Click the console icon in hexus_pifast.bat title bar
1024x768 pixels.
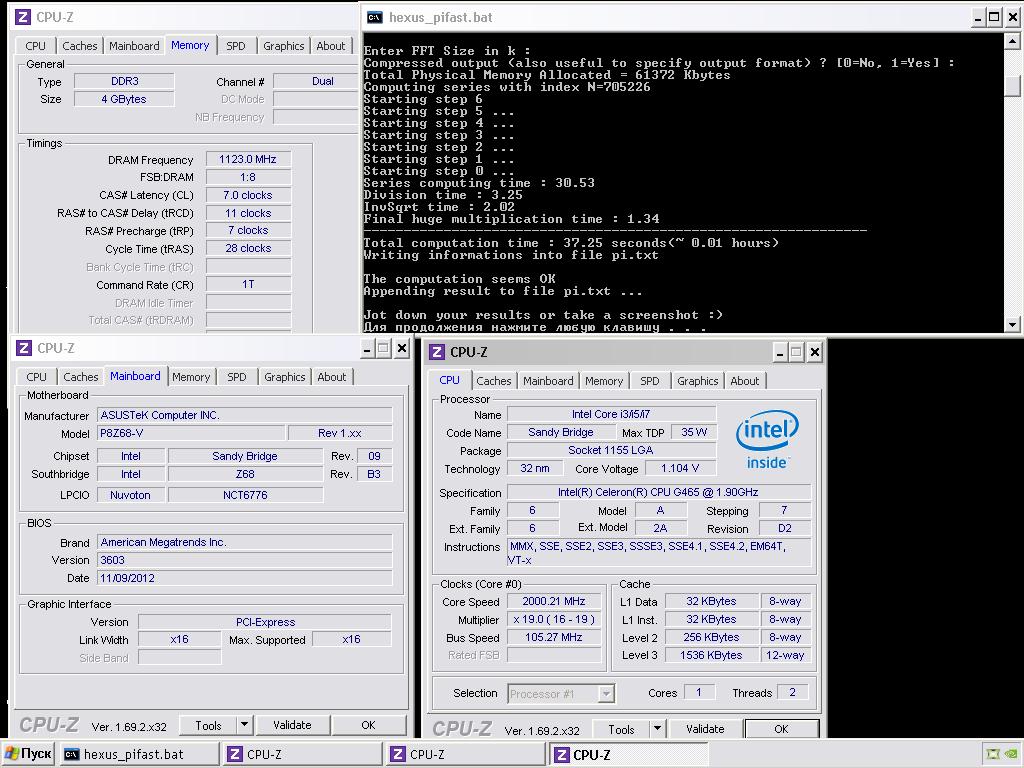(374, 18)
